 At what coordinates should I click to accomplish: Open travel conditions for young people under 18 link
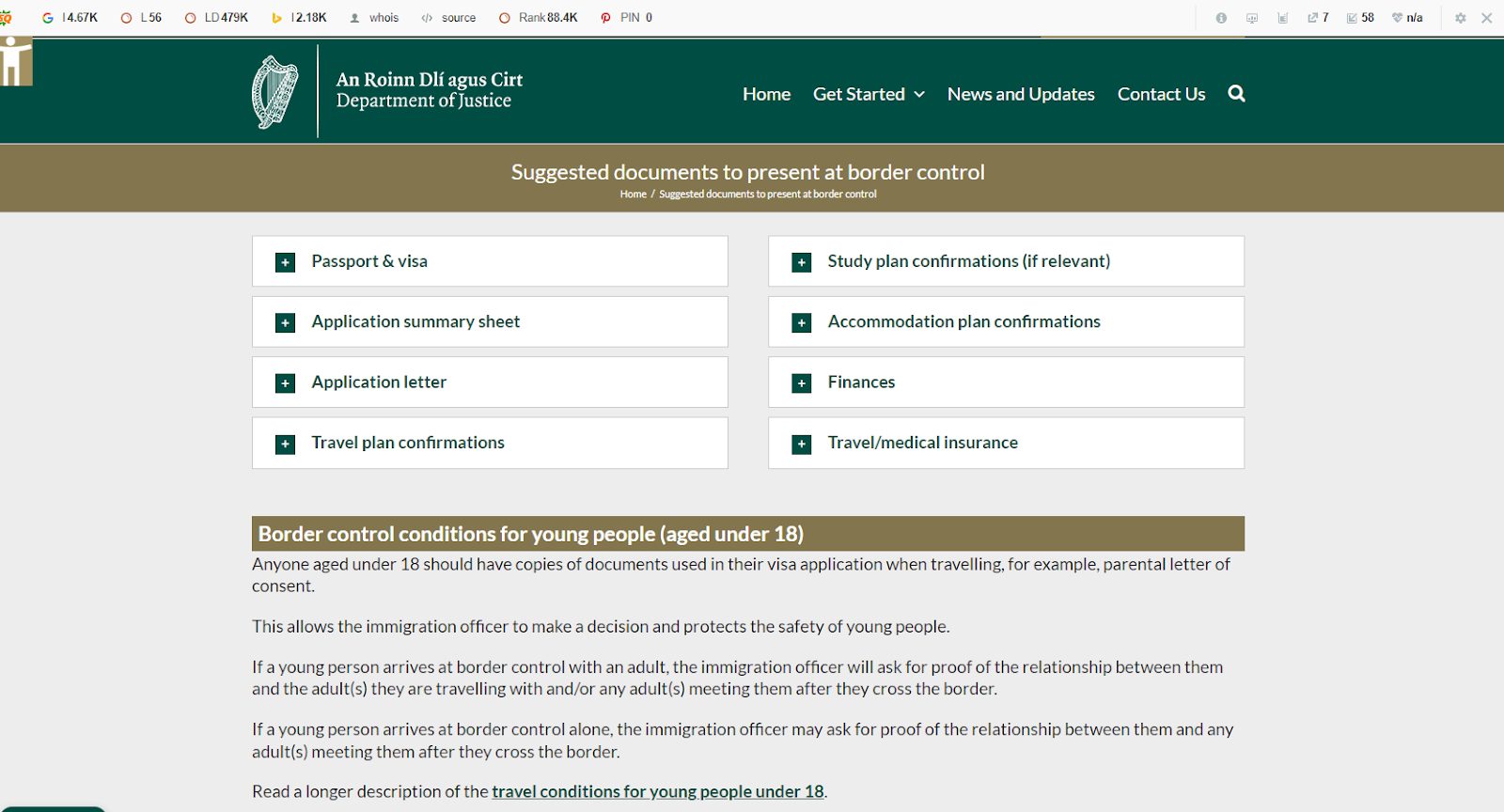coord(658,791)
